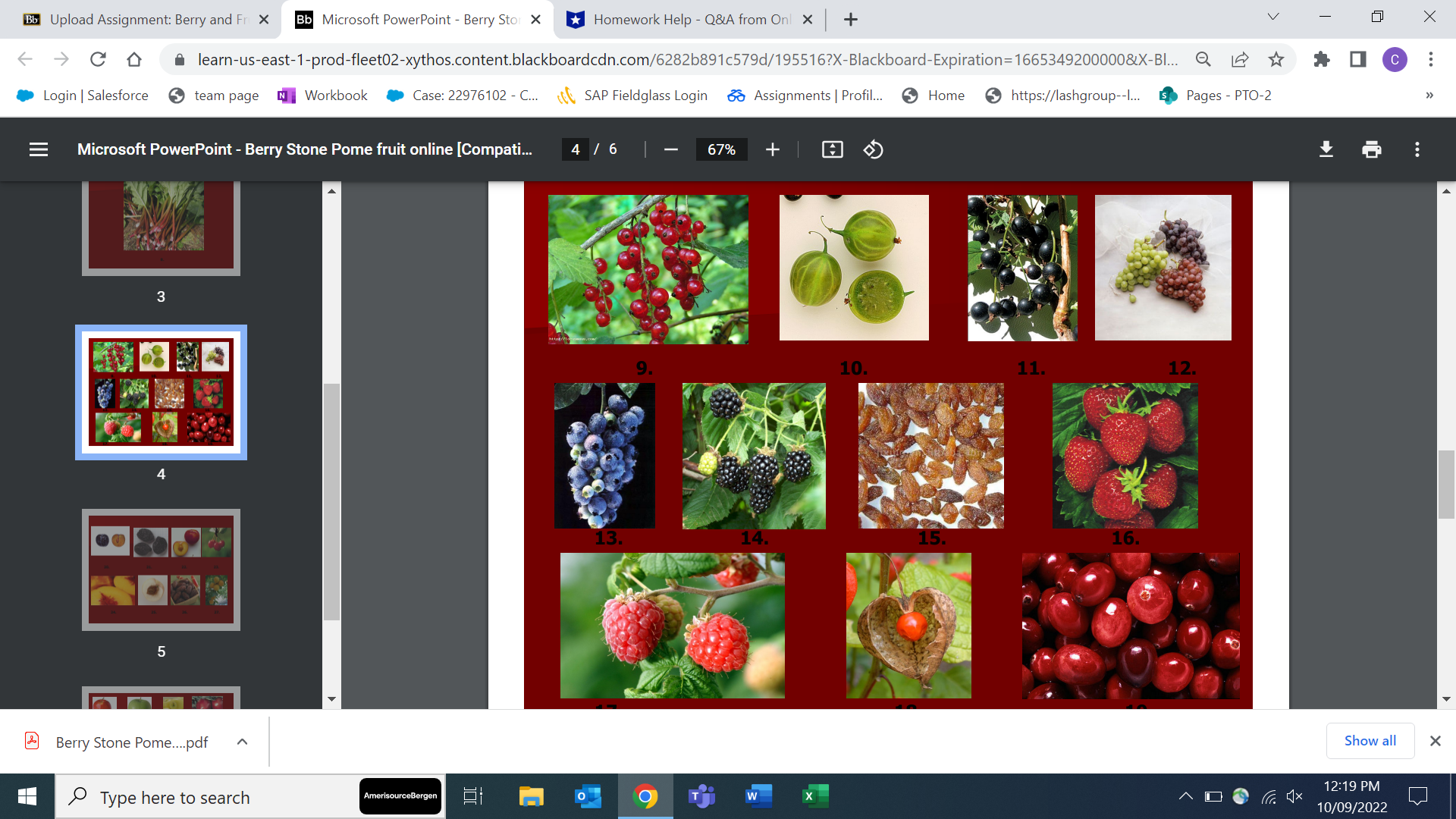Viewport: 1456px width, 819px height.
Task: Open the PDF more options menu
Action: 1417,149
